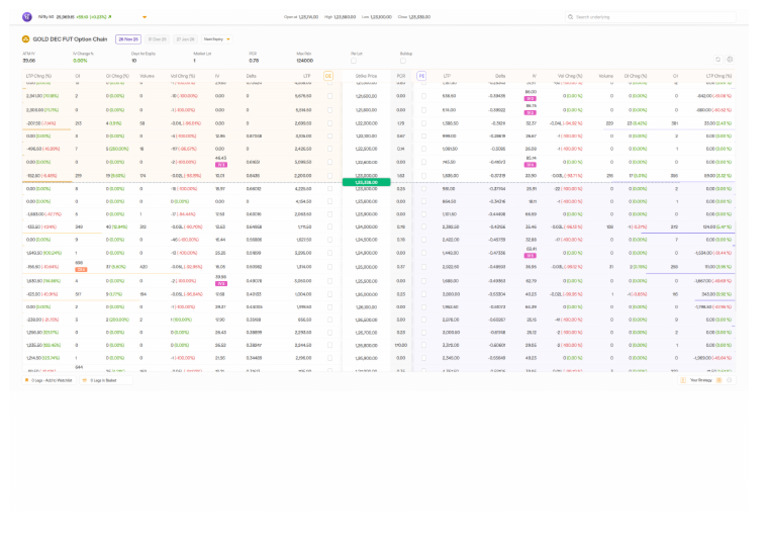Image resolution: width=768 pixels, height=543 pixels.
Task: Click the gold coin icon beside Option Chain title
Action: coord(26,39)
